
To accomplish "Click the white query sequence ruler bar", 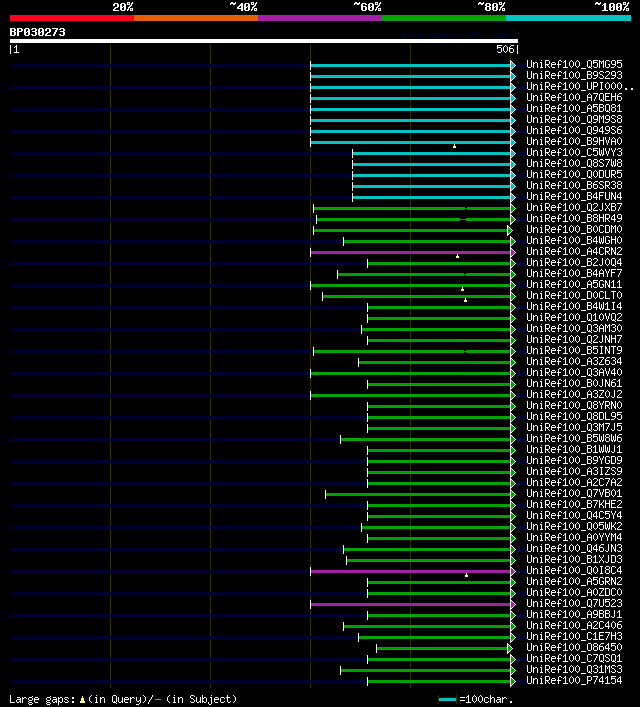I will click(x=264, y=41).
